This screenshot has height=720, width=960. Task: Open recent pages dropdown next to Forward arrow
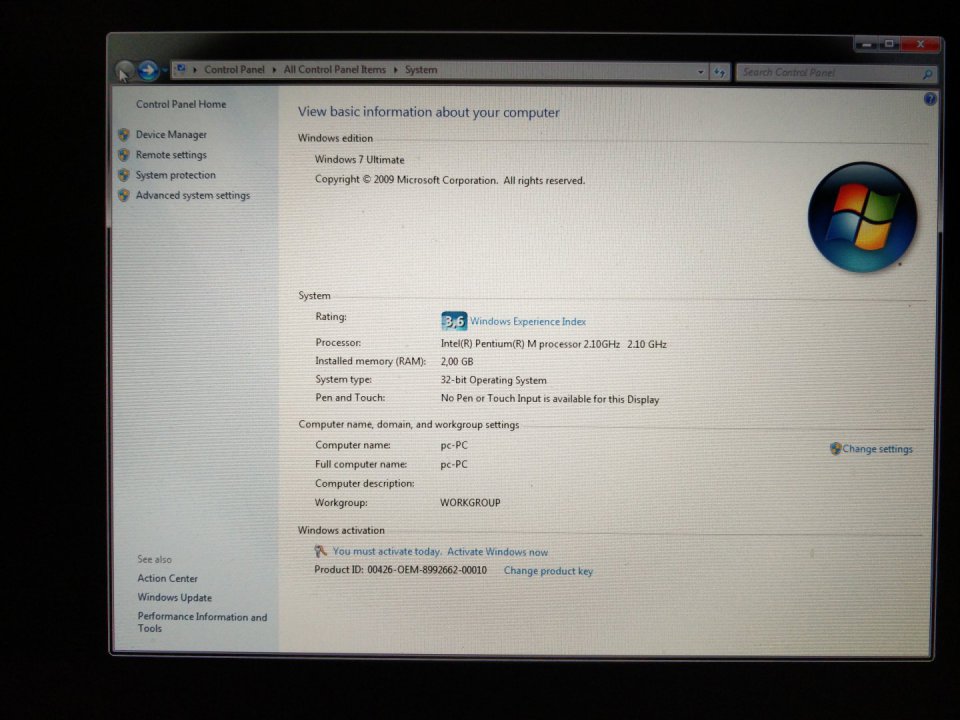(165, 71)
